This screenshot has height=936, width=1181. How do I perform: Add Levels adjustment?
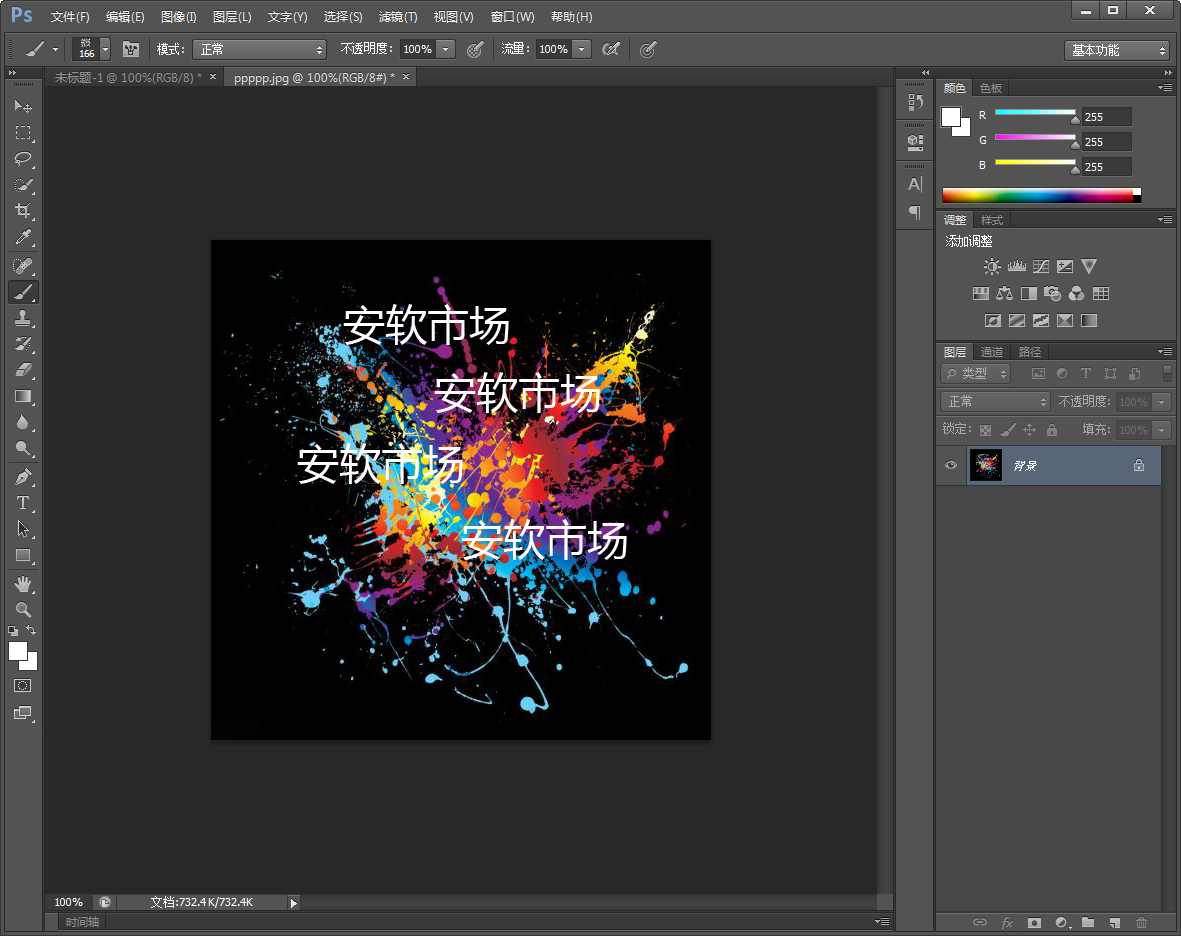[x=1017, y=267]
